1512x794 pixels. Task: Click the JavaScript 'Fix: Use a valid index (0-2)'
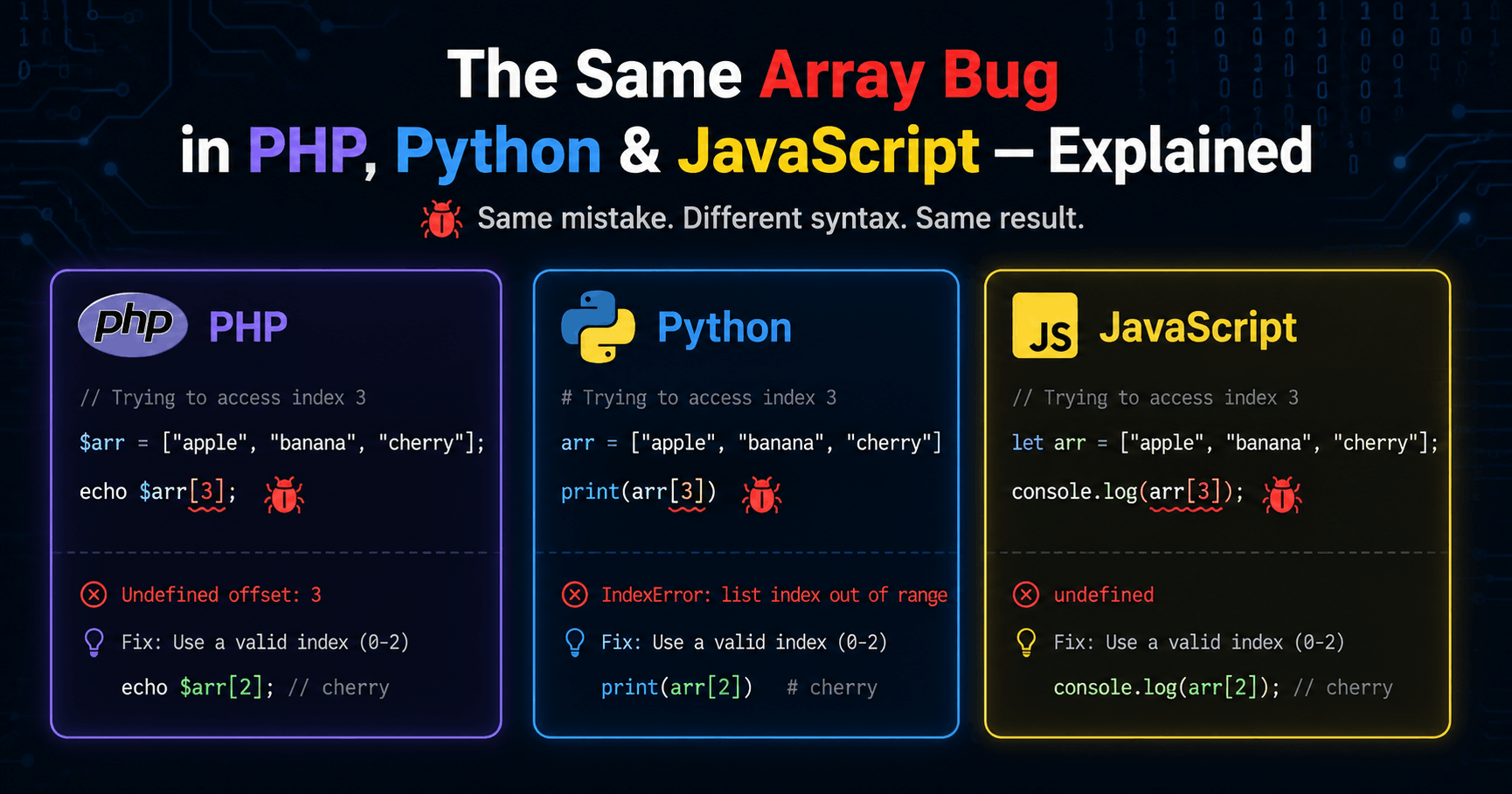1199,642
